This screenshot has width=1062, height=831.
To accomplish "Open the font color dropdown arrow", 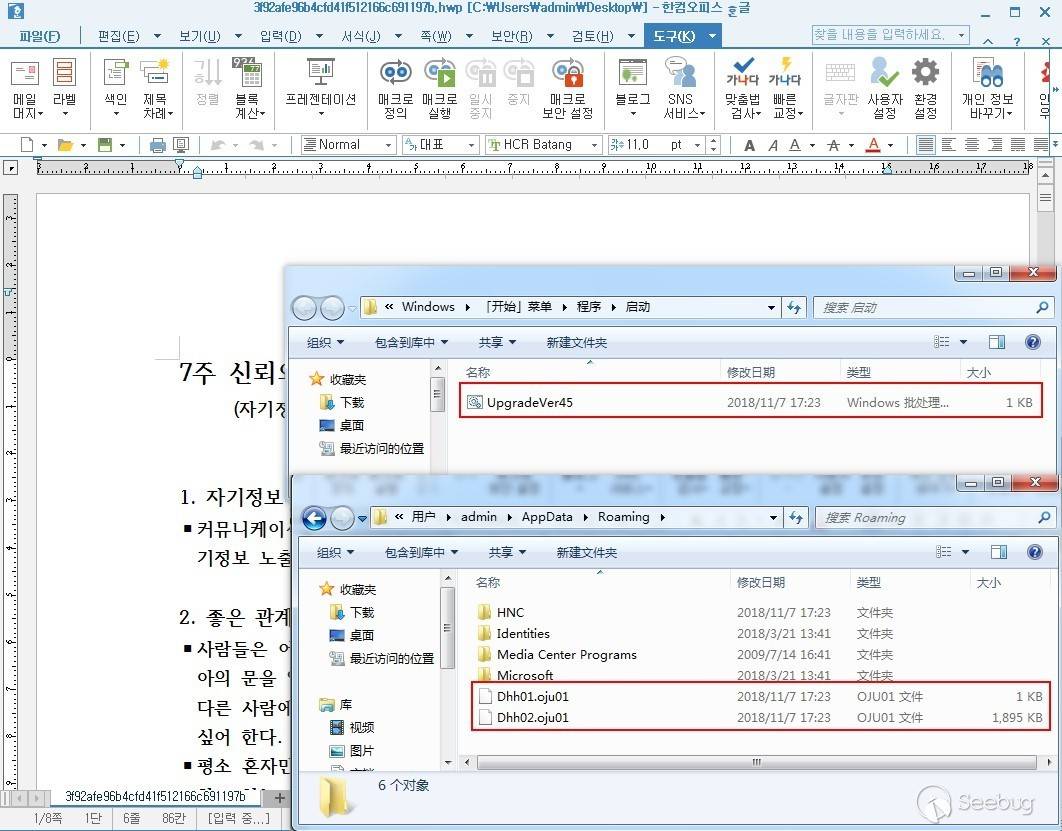I will click(890, 145).
